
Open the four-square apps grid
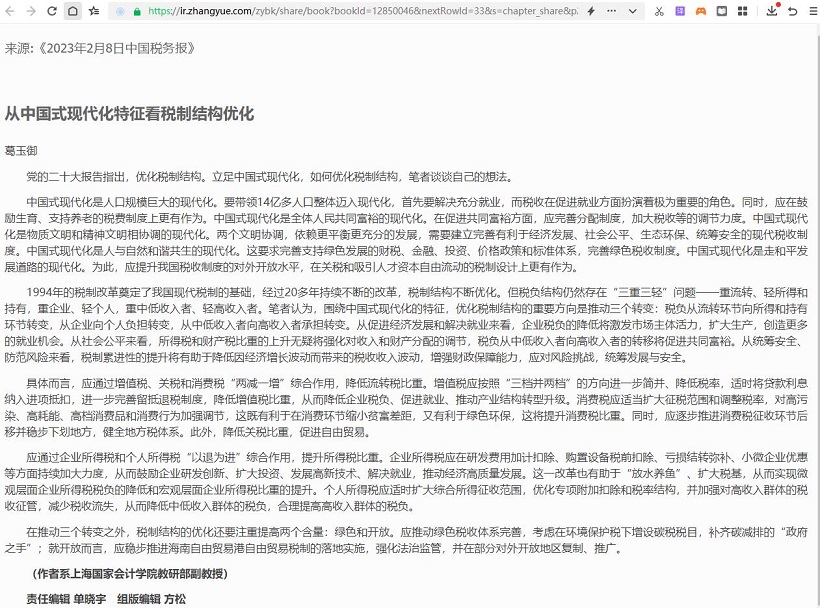pyautogui.click(x=742, y=11)
